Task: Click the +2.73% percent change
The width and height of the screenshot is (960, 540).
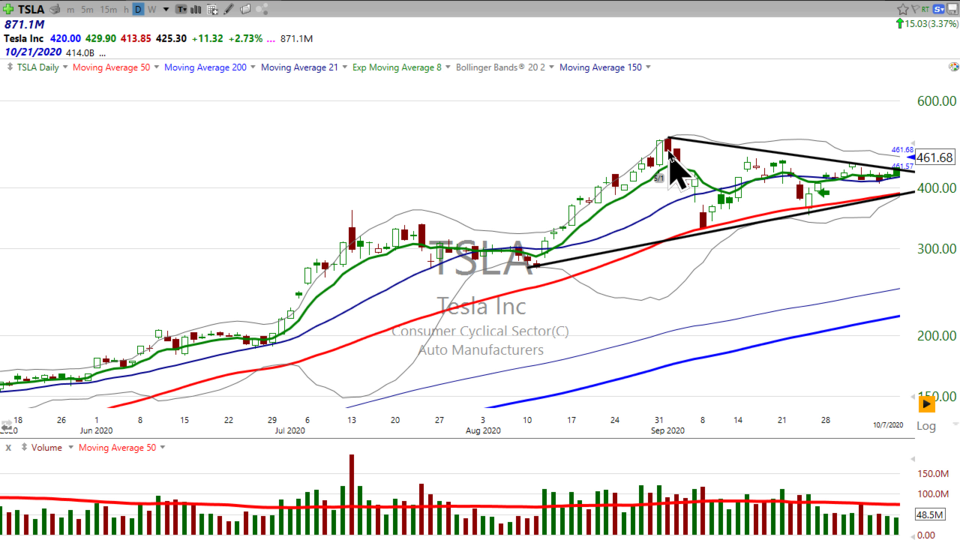Action: (x=245, y=38)
